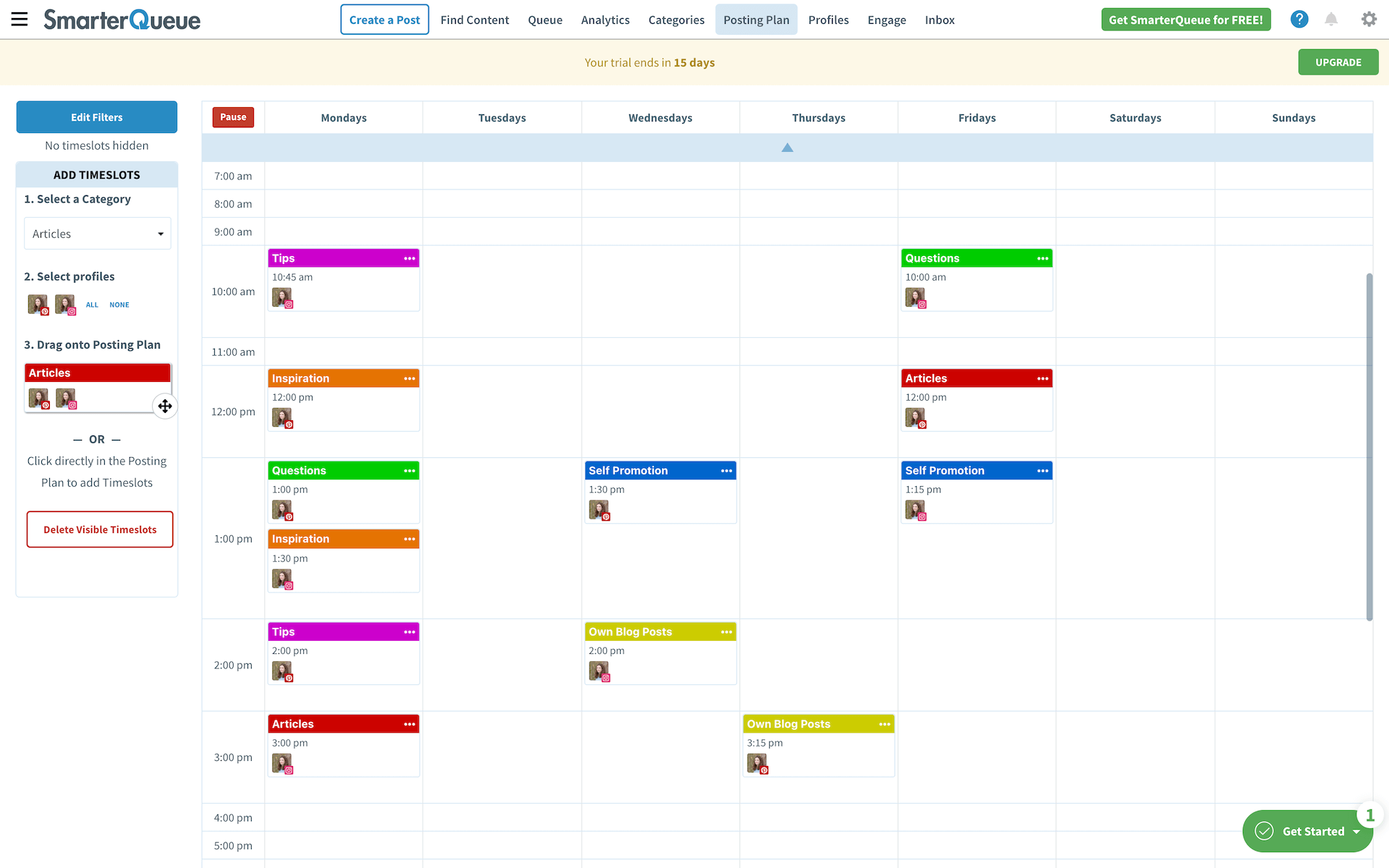Toggle the Pinterest profile under Select profiles
This screenshot has width=1389, height=868.
[38, 305]
